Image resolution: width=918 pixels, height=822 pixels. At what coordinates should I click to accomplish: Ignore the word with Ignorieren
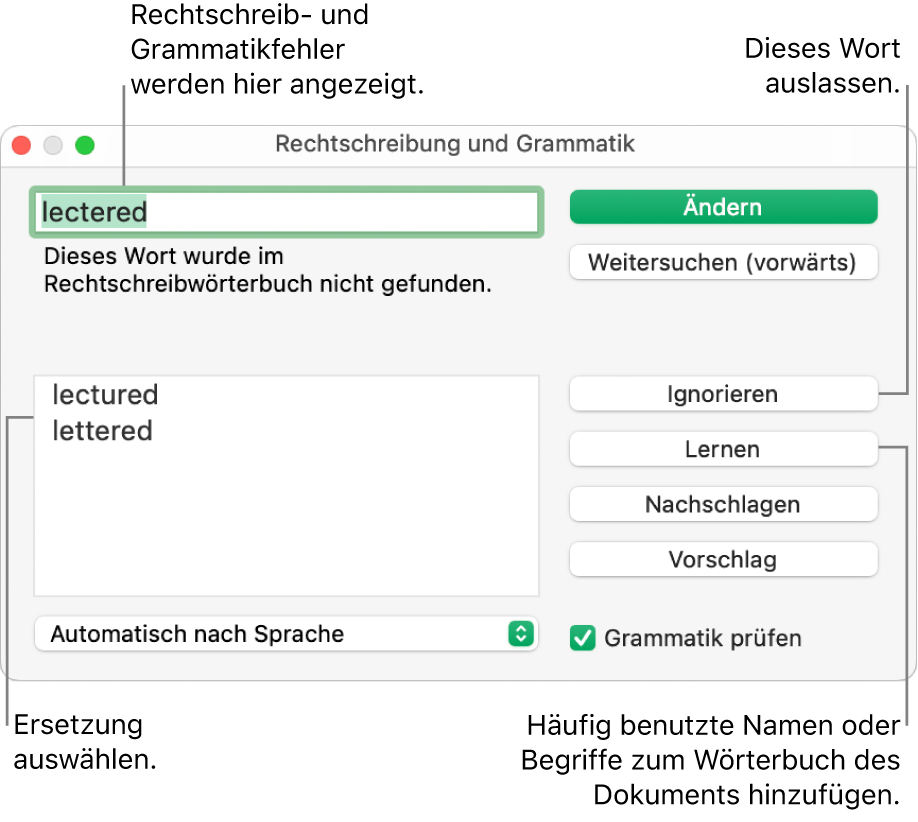click(x=723, y=394)
